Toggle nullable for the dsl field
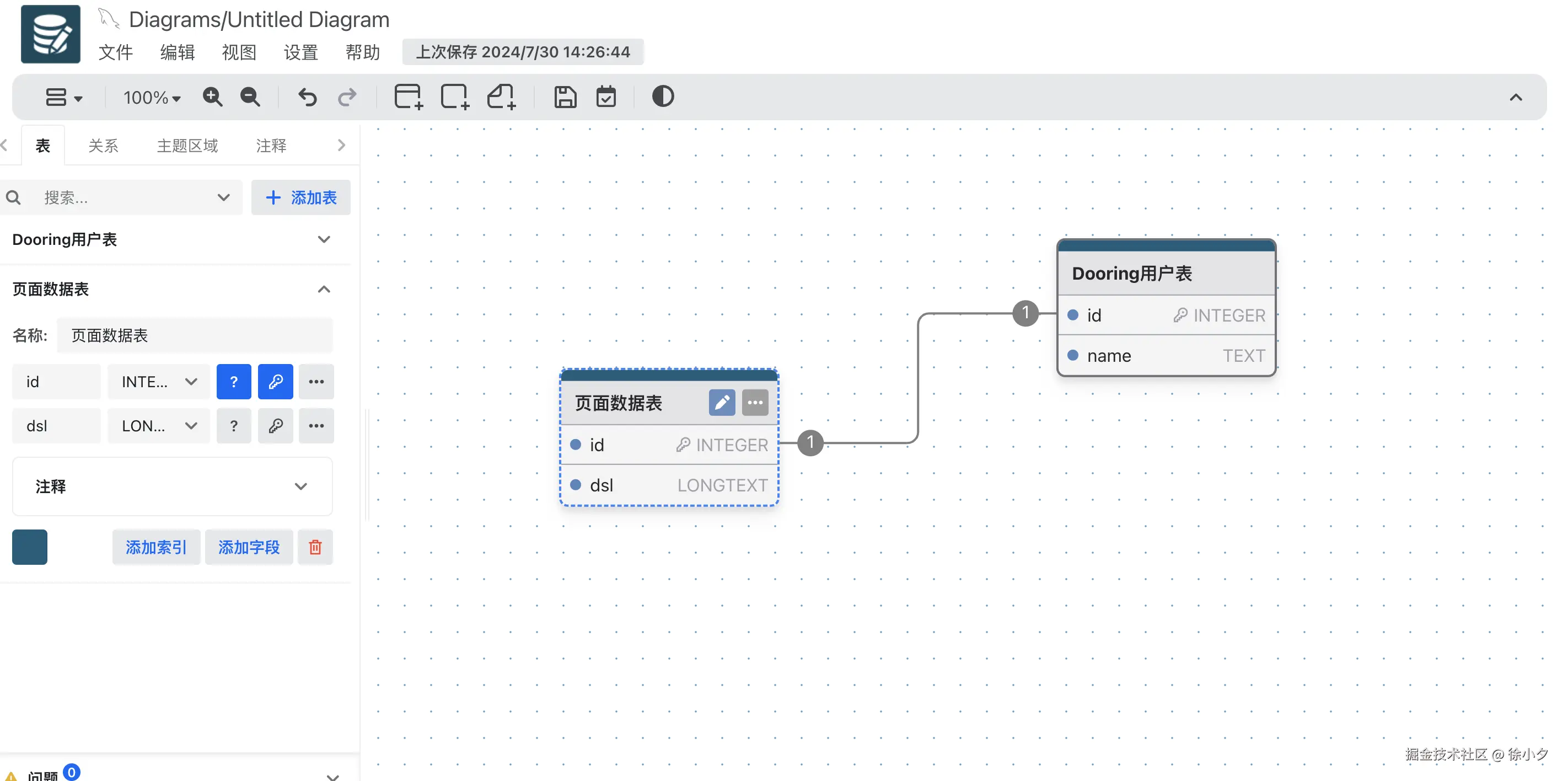 (234, 426)
